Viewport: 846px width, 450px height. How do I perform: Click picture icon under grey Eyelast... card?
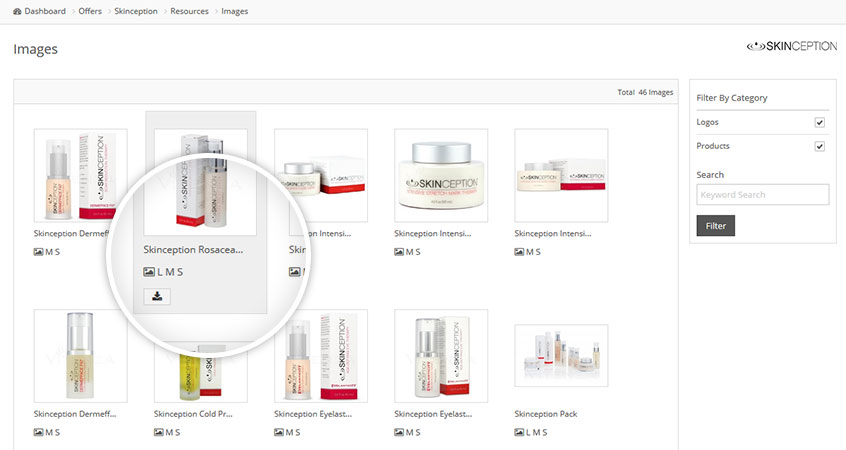point(399,432)
